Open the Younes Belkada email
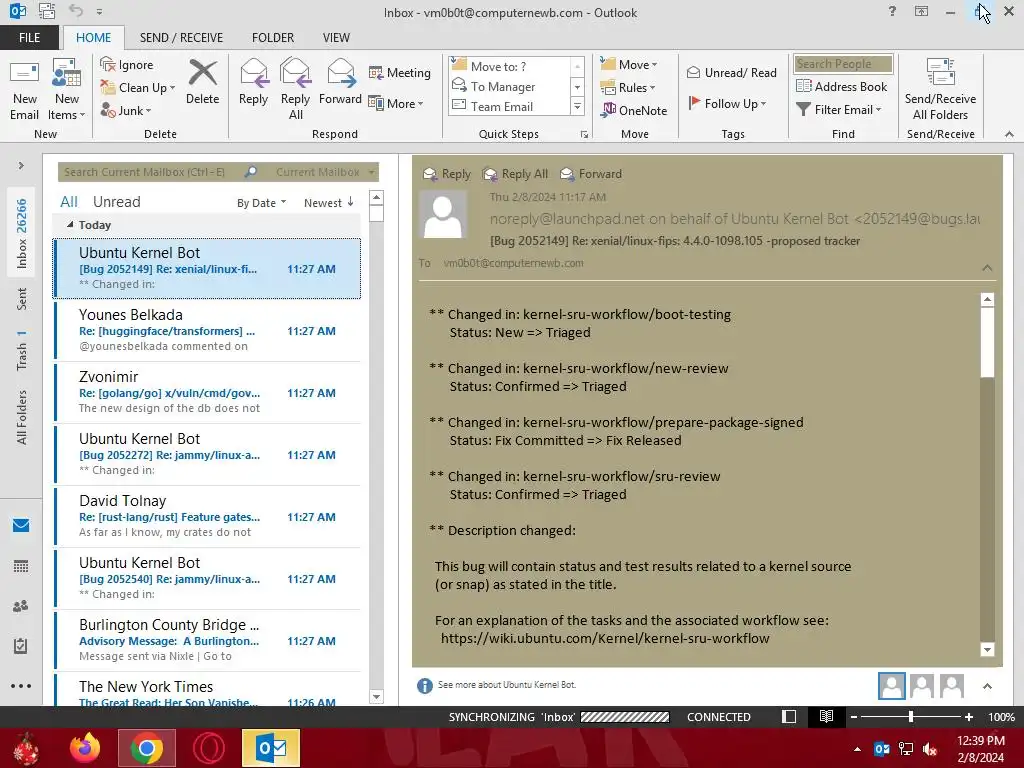This screenshot has height=768, width=1024. (207, 330)
